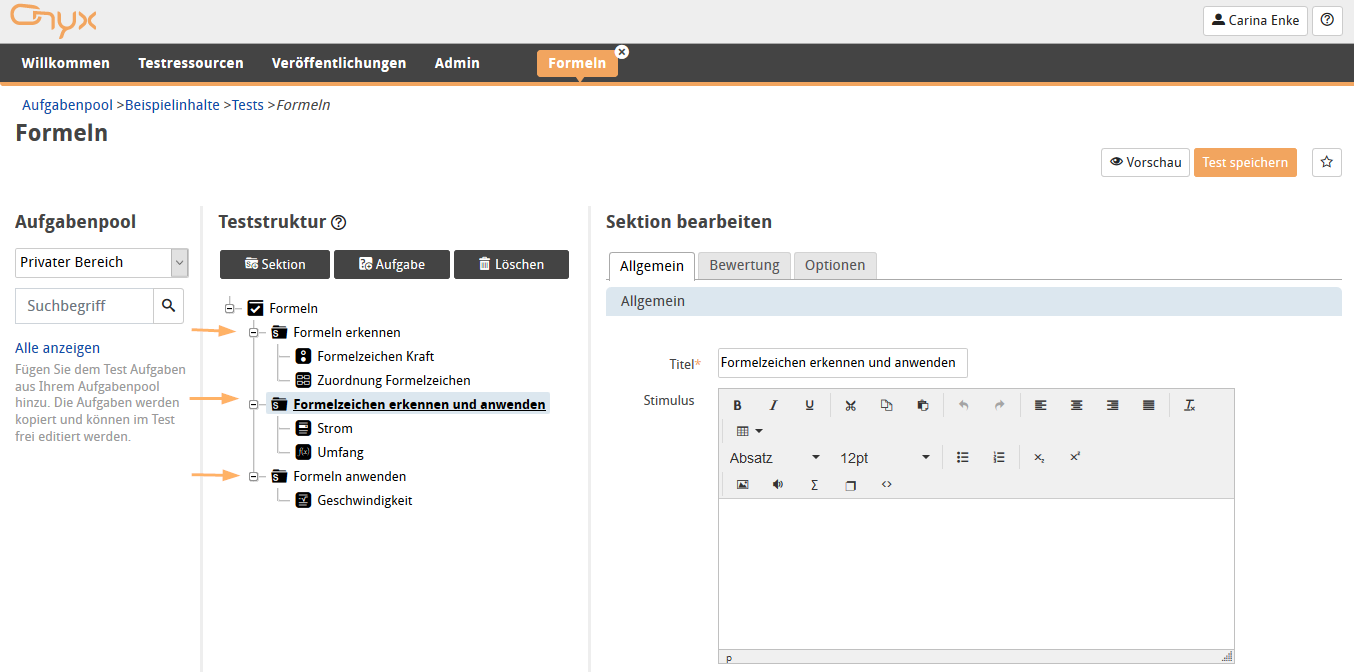
Task: Insert a table in the editor
Action: pos(744,430)
